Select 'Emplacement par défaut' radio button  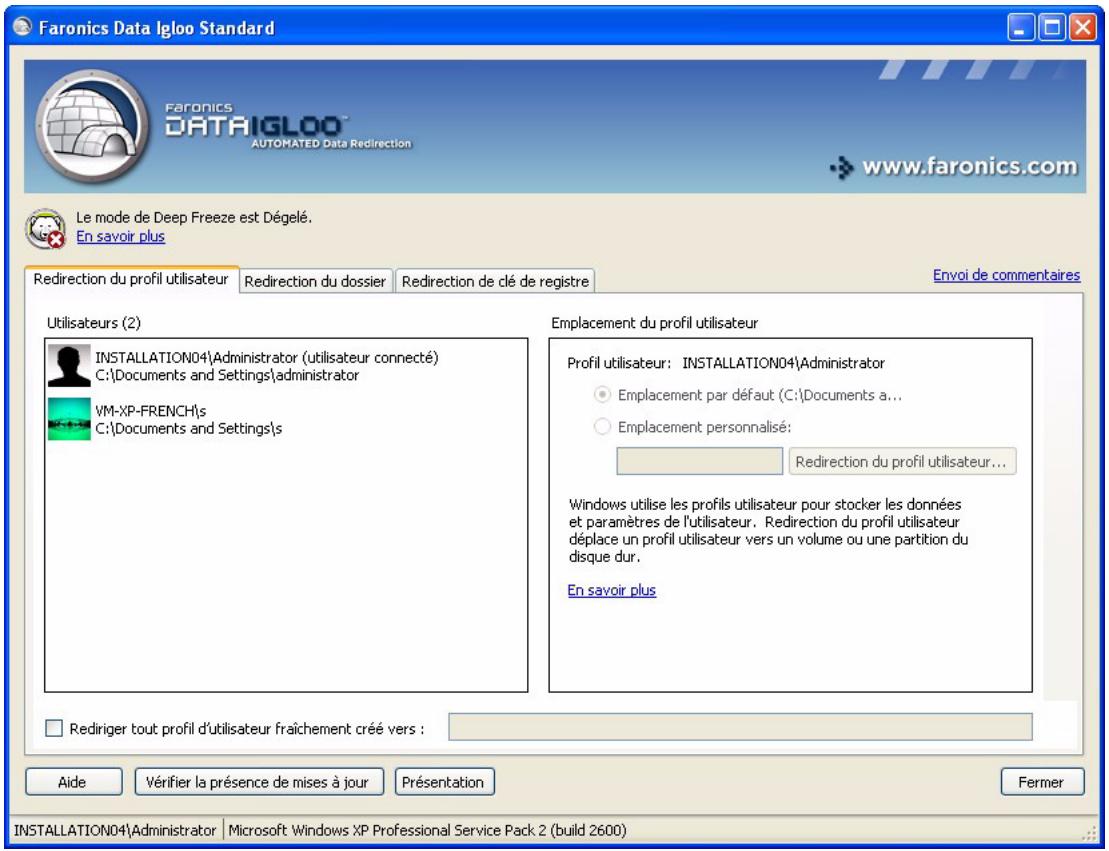click(x=602, y=395)
